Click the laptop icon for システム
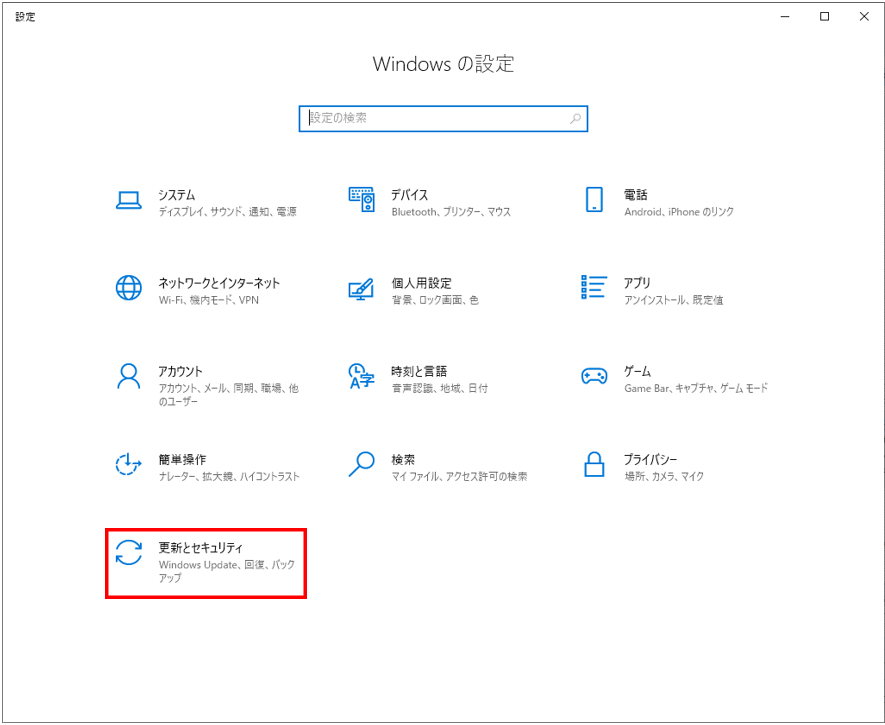This screenshot has height=725, width=885. tap(129, 200)
